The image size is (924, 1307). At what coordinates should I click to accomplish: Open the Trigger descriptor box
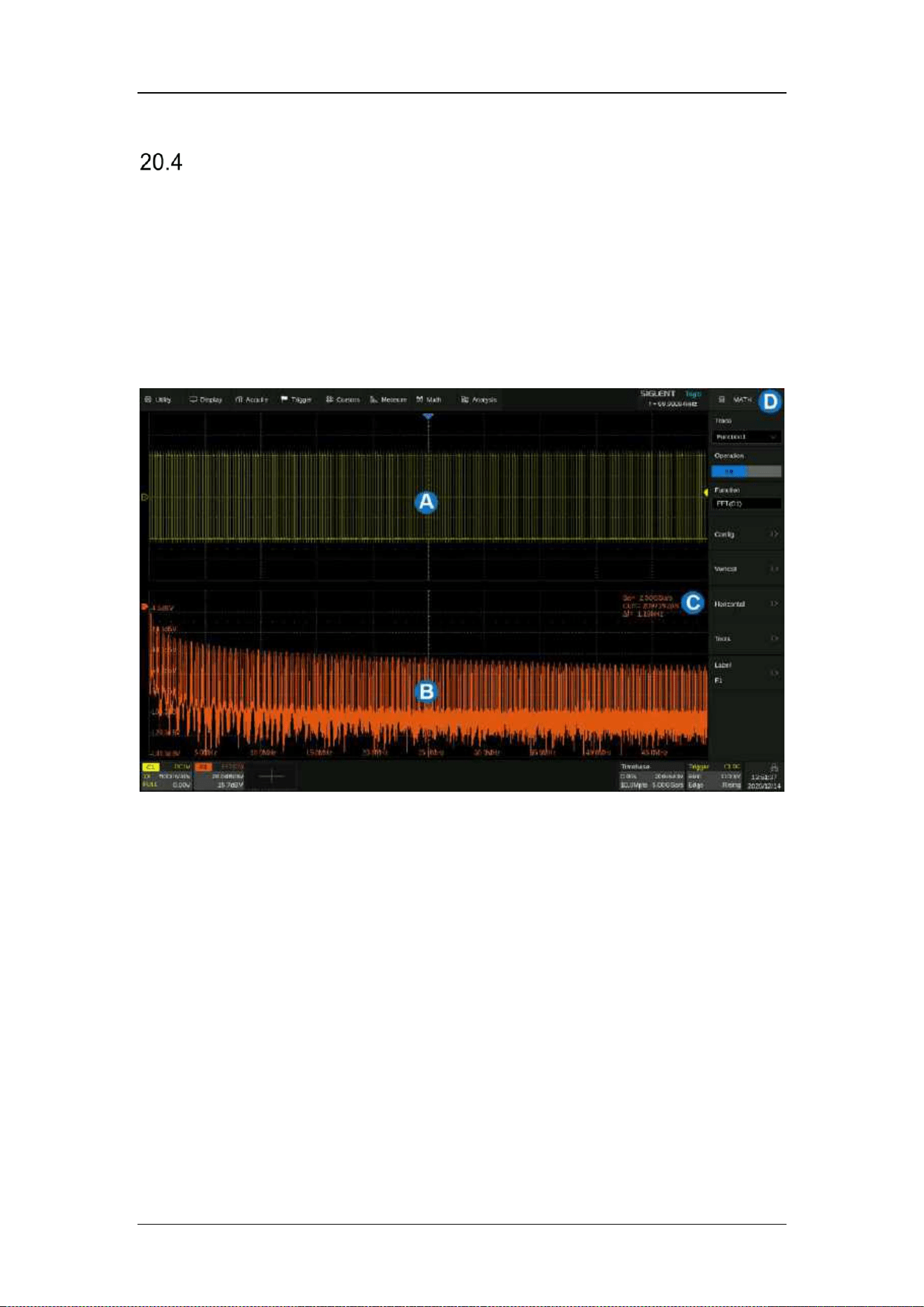pyautogui.click(x=715, y=776)
